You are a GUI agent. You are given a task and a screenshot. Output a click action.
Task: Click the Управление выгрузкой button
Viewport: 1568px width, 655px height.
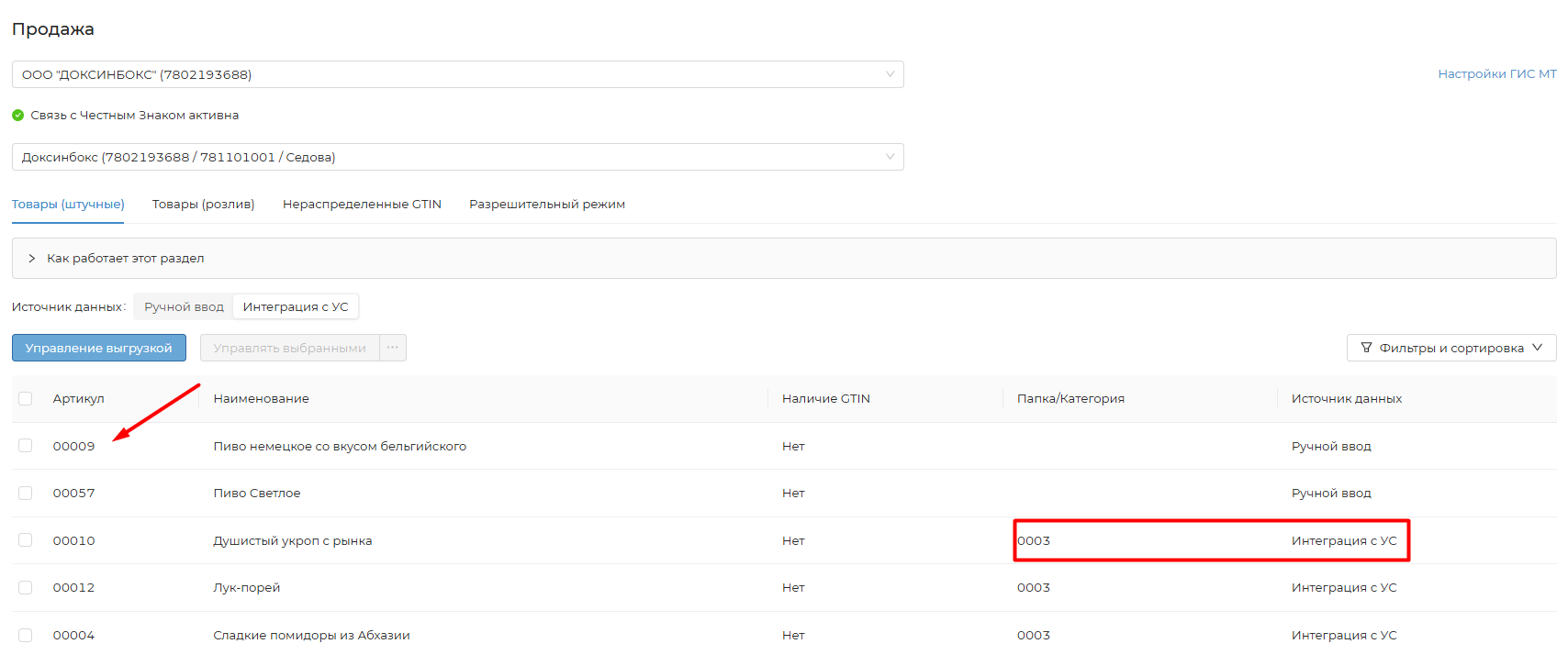(99, 348)
